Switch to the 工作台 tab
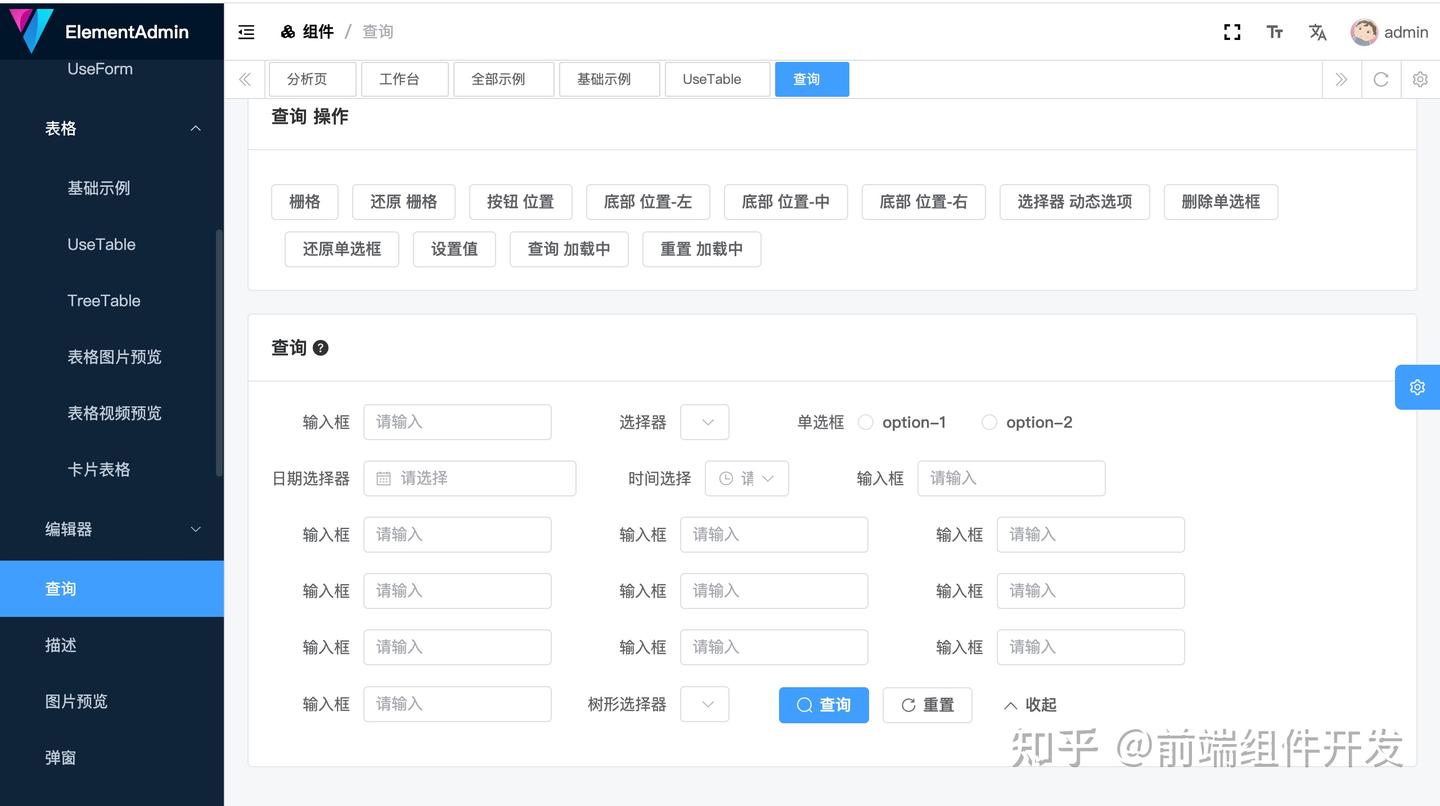1440x806 pixels. [404, 79]
